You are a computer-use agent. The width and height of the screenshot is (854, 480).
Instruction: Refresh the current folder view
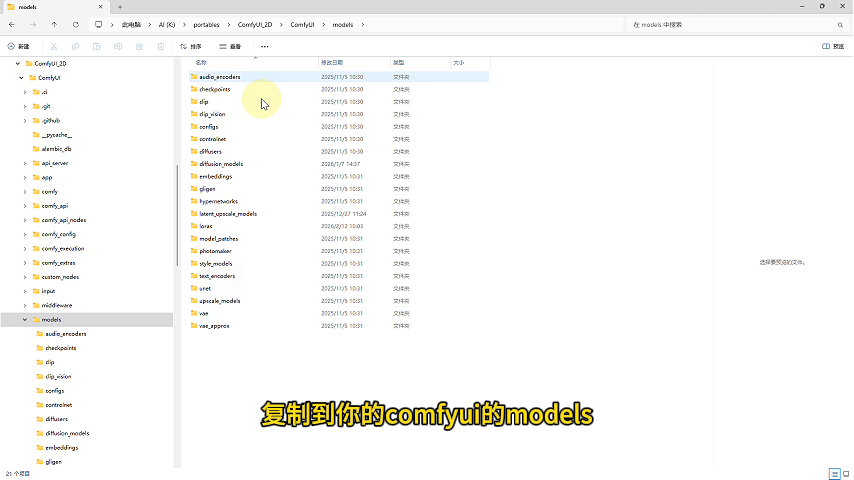[x=76, y=25]
